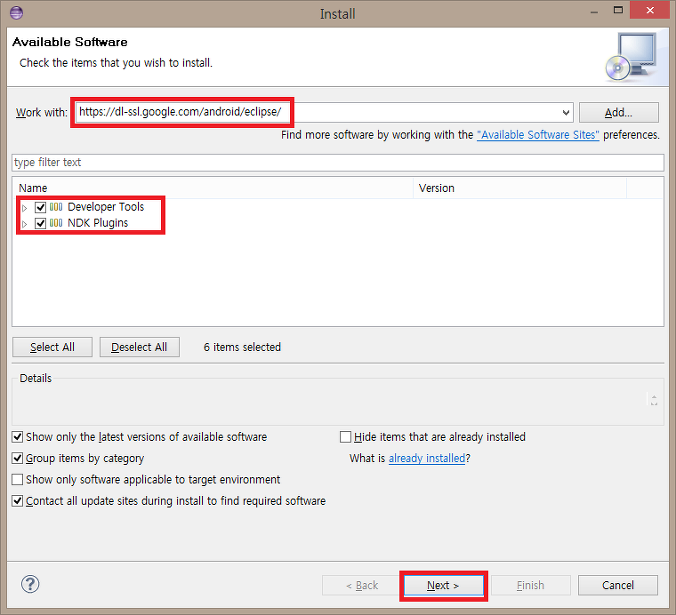The height and width of the screenshot is (615, 676).
Task: Click the Deselect All button
Action: tap(139, 347)
